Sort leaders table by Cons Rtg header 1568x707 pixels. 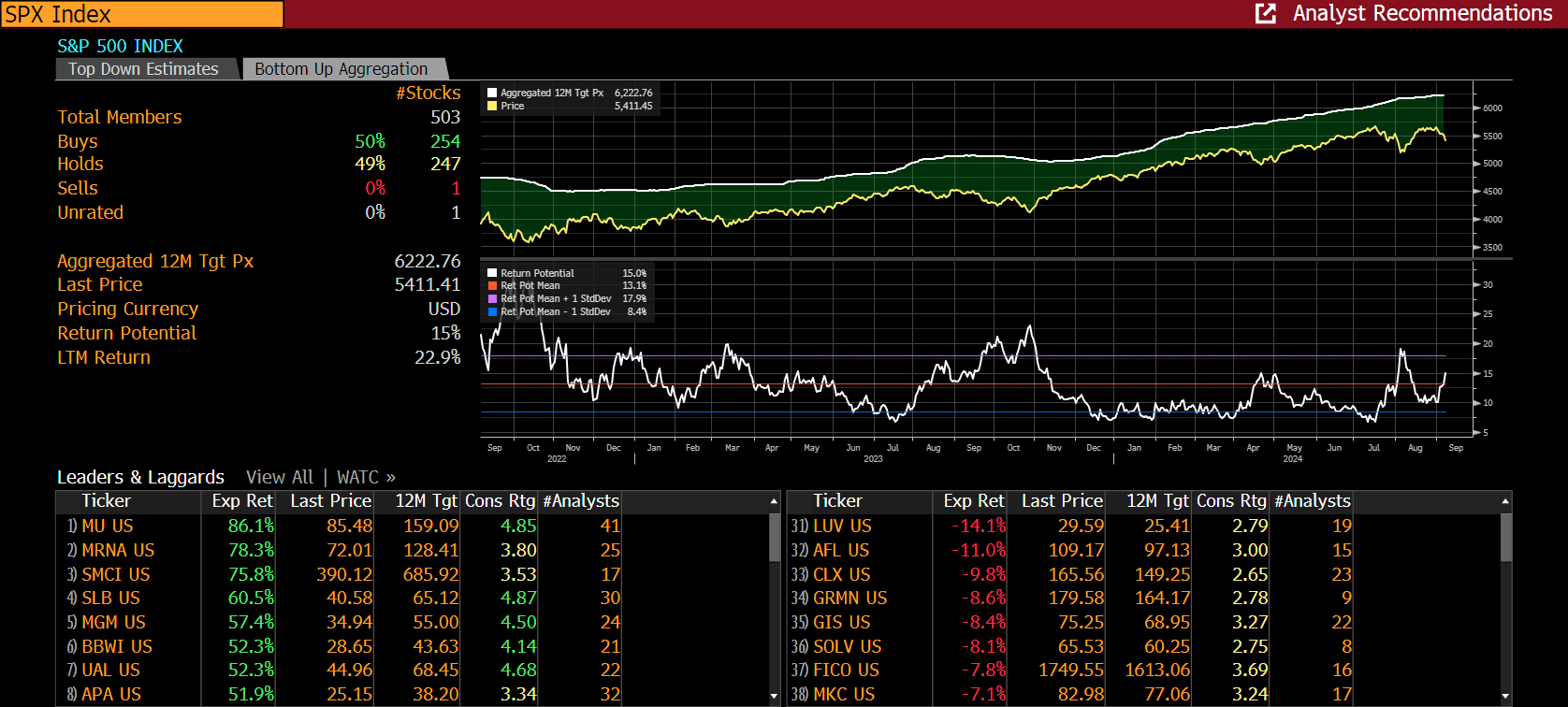[x=500, y=501]
